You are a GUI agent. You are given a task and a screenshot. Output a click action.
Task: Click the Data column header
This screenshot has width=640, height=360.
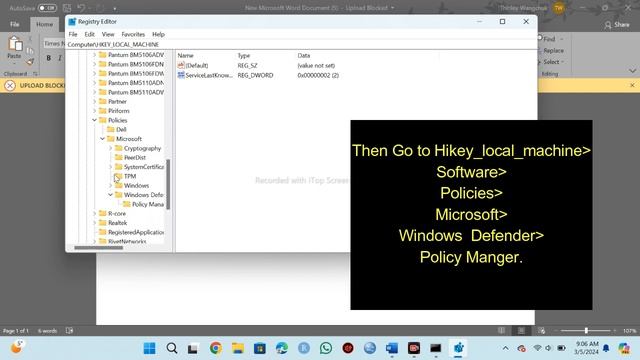(304, 56)
